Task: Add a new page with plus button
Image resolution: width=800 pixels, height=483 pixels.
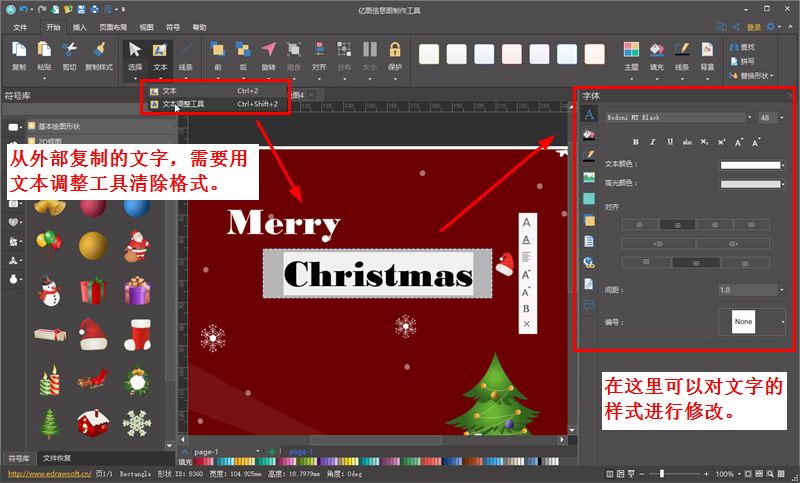Action: pos(271,451)
